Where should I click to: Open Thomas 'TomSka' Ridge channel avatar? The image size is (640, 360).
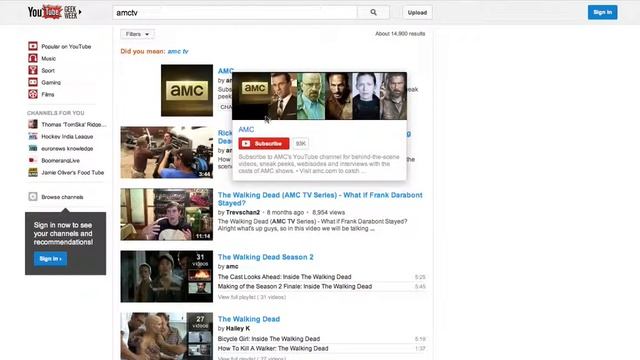33,124
